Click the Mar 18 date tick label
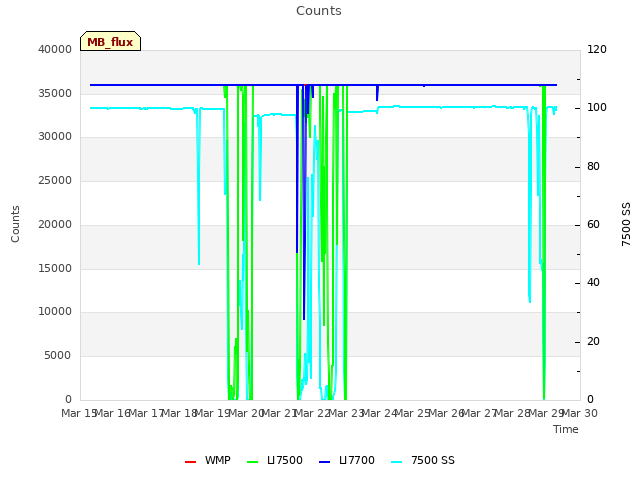The width and height of the screenshot is (640, 480). [180, 413]
